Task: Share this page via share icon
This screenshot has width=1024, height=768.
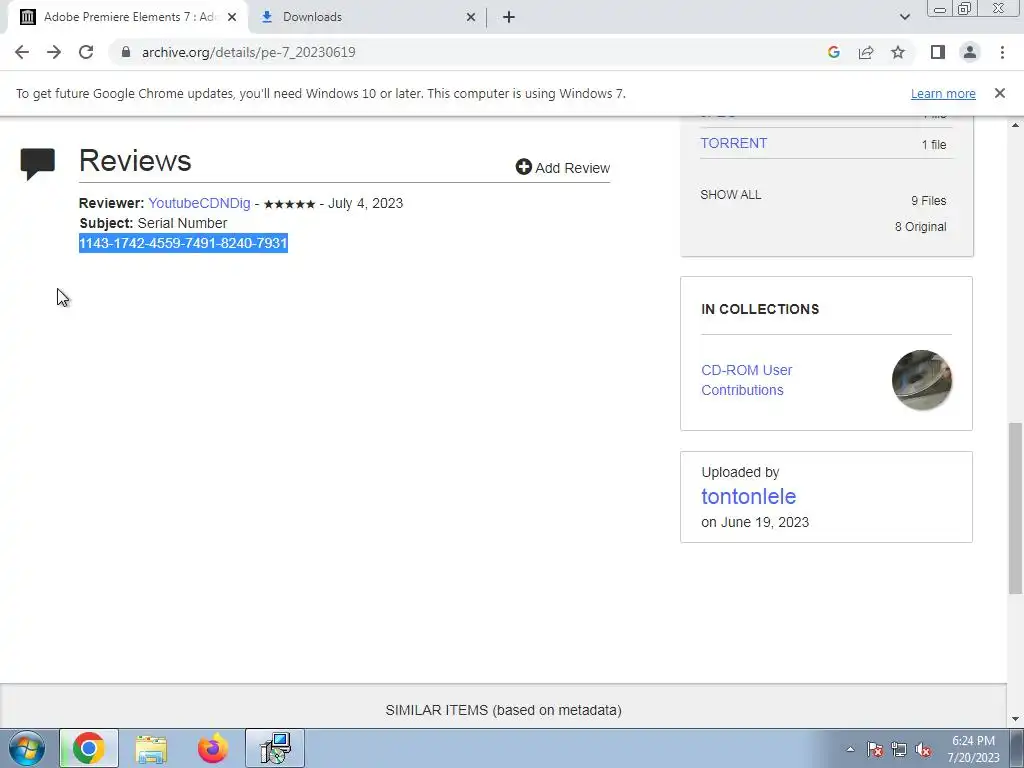Action: (x=866, y=52)
